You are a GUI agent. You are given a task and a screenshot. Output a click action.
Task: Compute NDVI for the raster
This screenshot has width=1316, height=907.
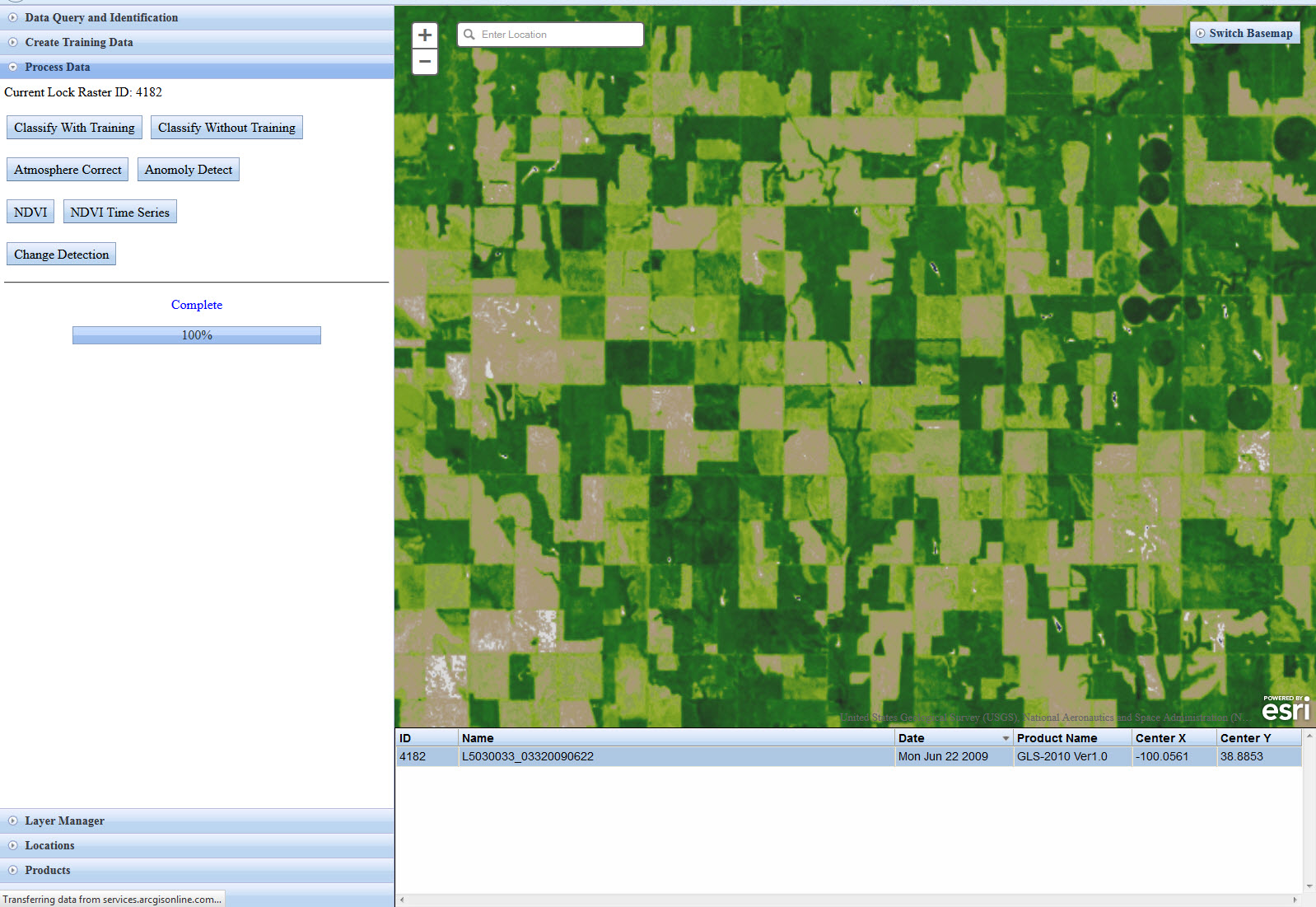point(30,213)
